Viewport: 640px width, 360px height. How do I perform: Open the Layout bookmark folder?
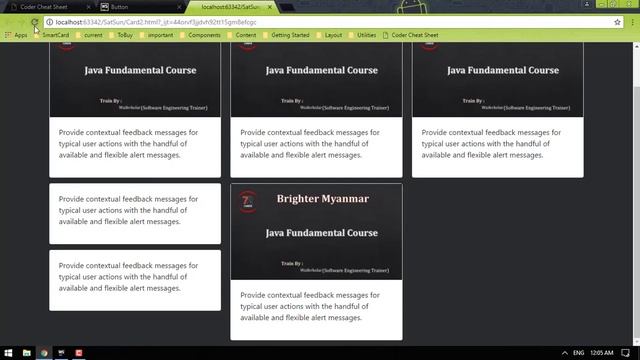(x=329, y=35)
